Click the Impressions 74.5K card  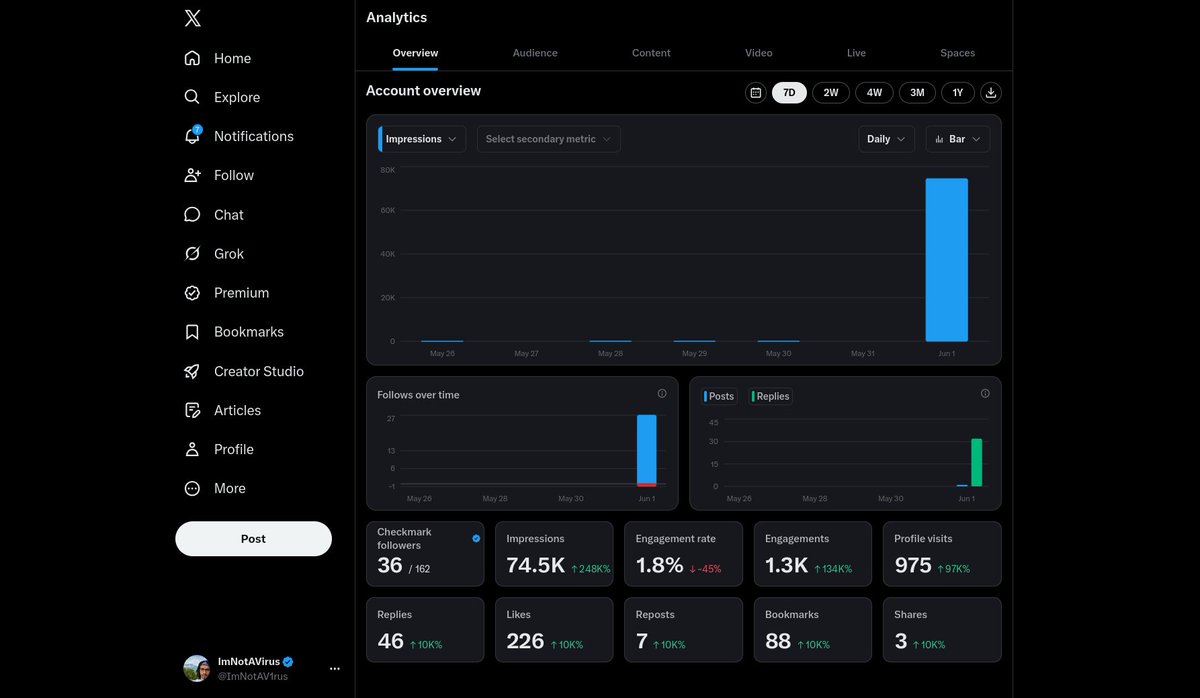(x=554, y=554)
